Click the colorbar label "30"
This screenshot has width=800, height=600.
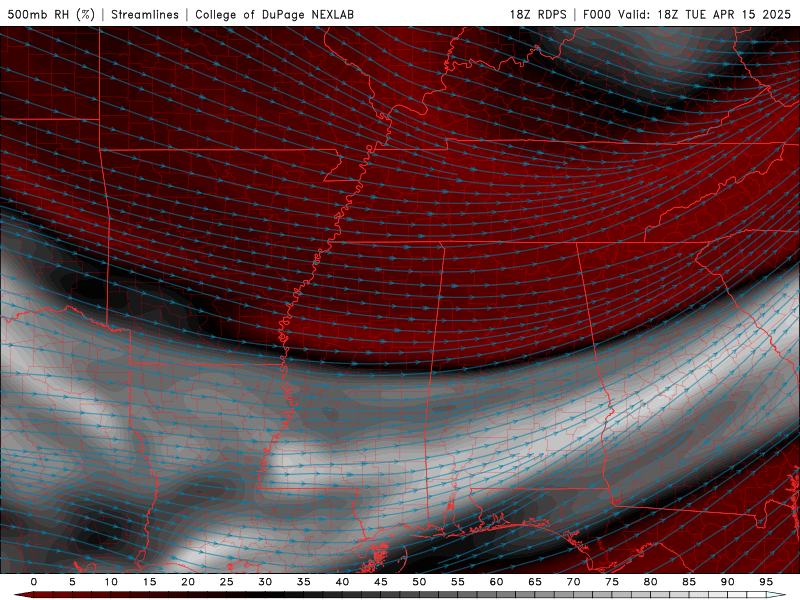pyautogui.click(x=265, y=582)
